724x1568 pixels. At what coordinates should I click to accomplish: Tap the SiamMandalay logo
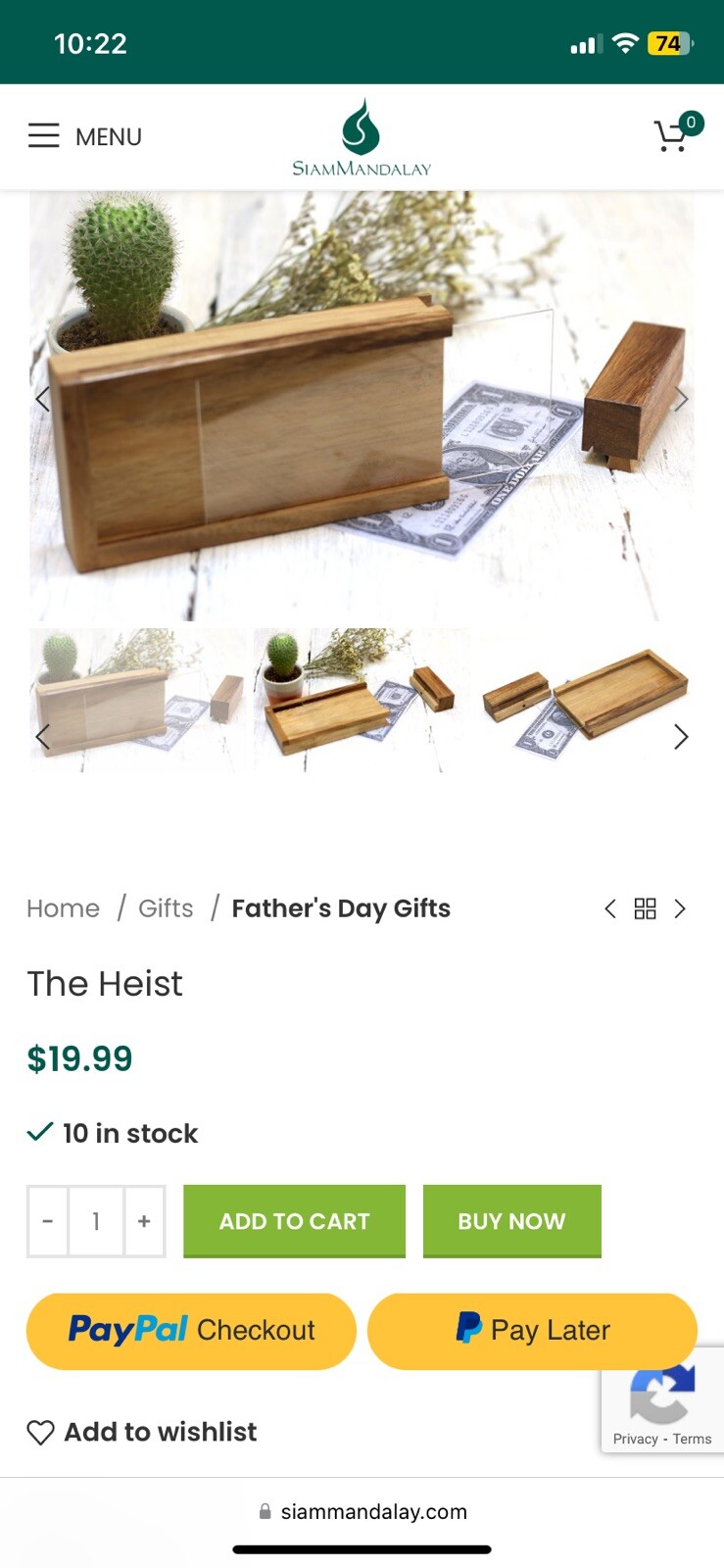click(x=362, y=137)
